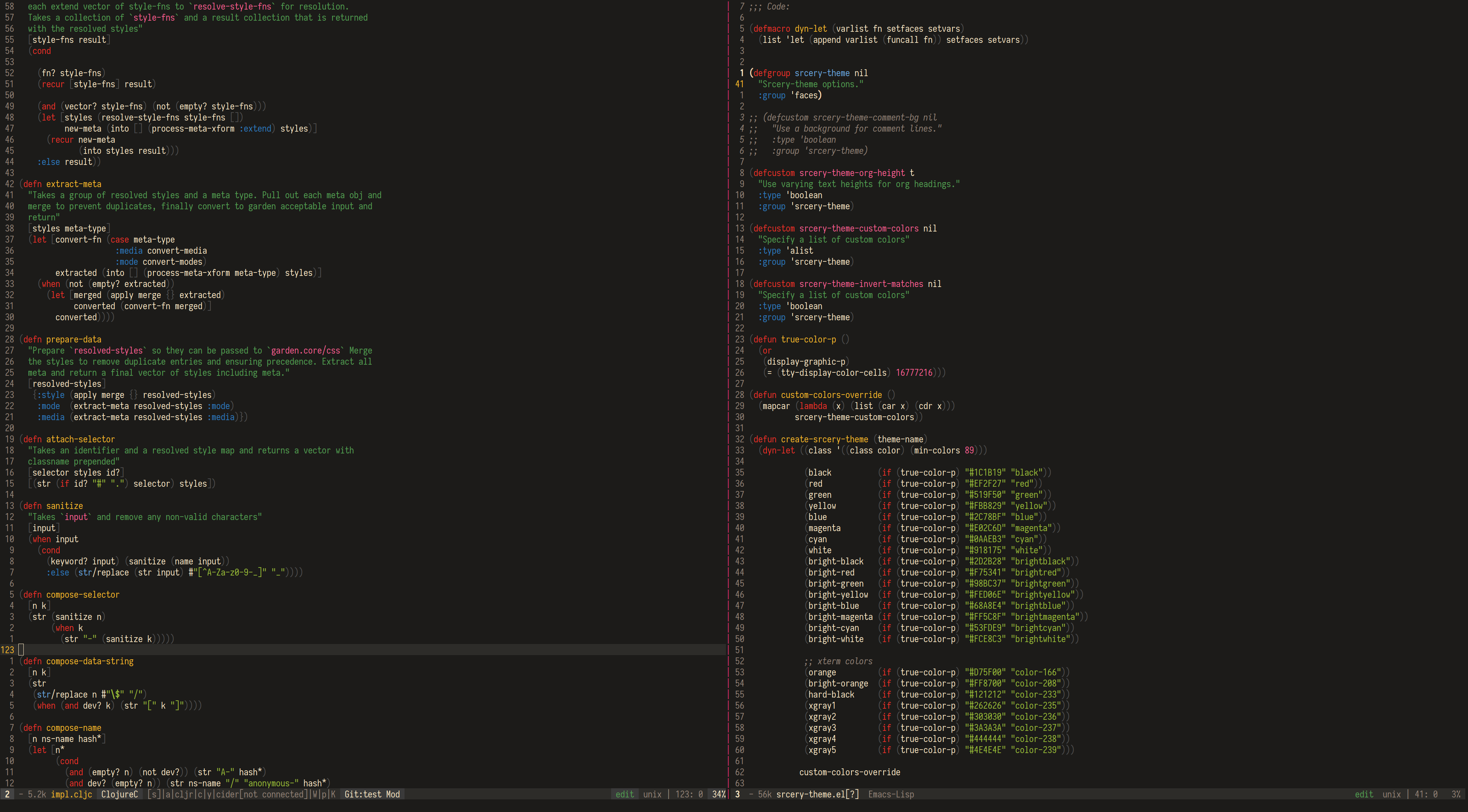Image resolution: width=1468 pixels, height=812 pixels.
Task: Open the Emacs-Lisp major mode menu
Action: (891, 794)
